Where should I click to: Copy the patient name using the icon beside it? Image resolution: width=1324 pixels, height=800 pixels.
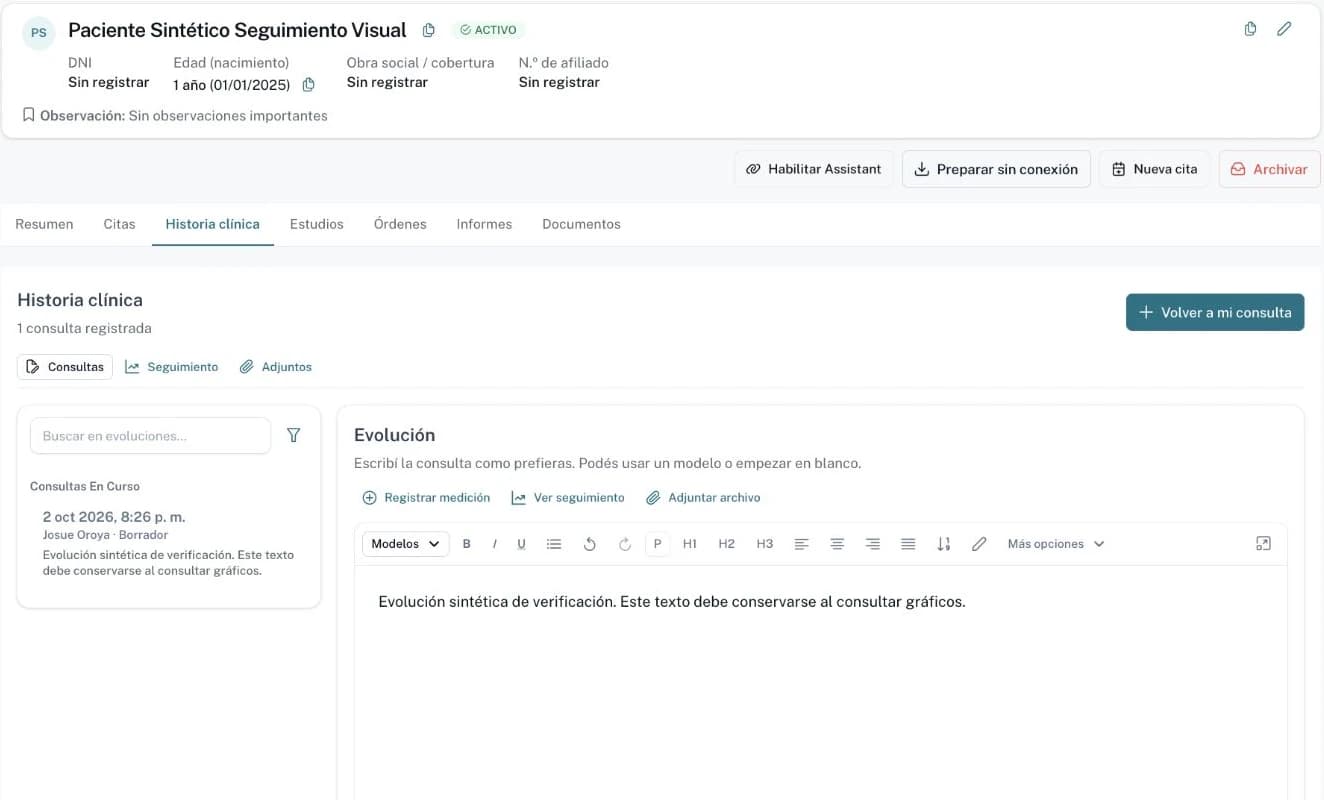(429, 30)
